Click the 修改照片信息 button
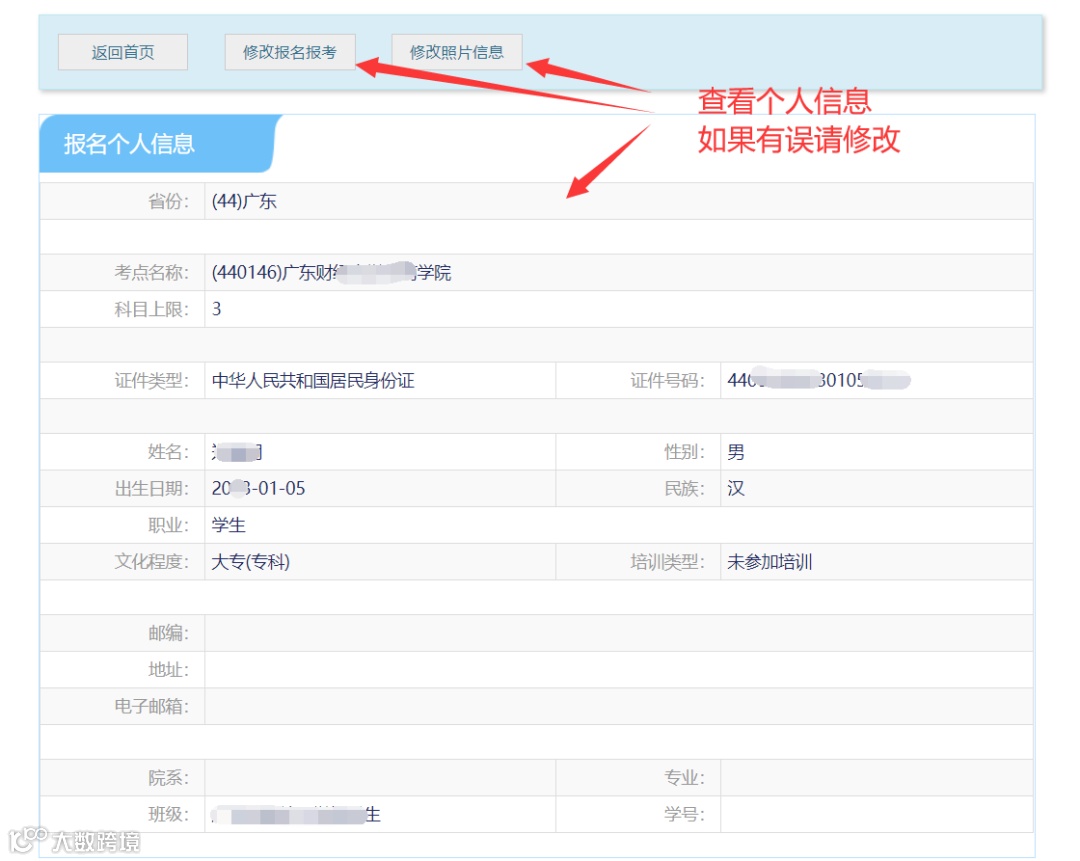 (x=457, y=52)
